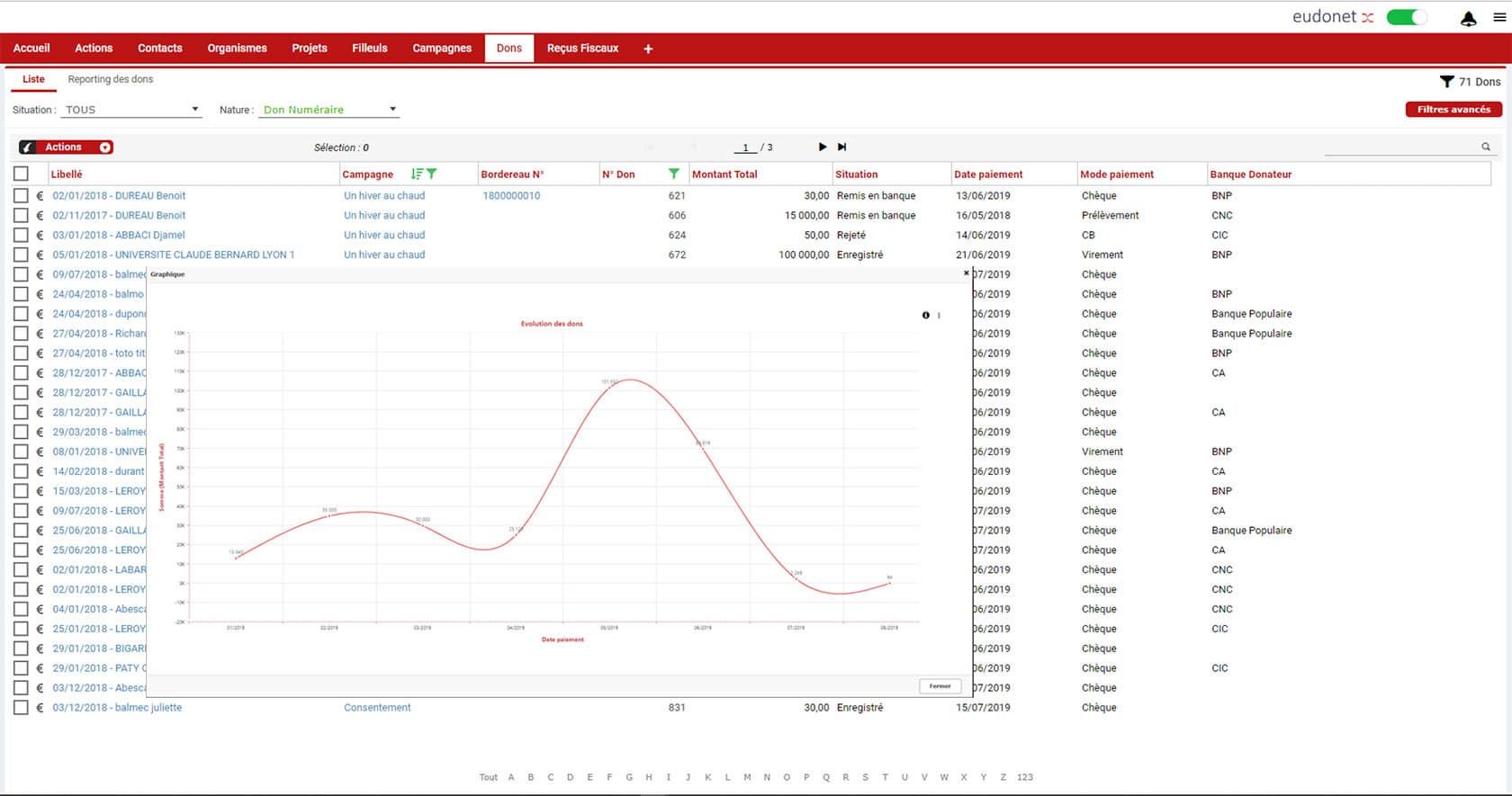Screen dimensions: 1512x796
Task: Open bordereau 1800000010 link
Action: [511, 195]
